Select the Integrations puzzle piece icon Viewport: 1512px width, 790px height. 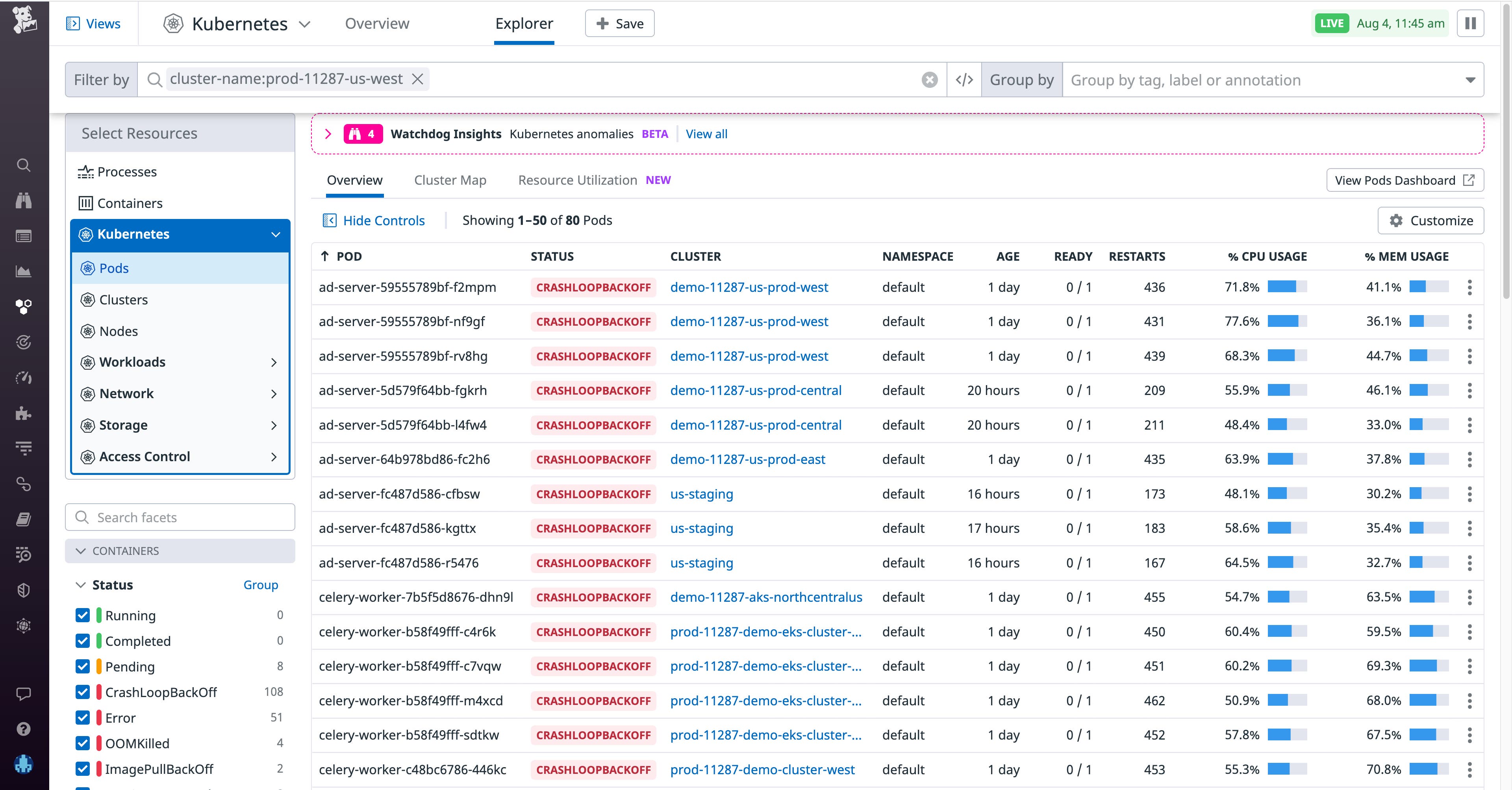tap(24, 414)
